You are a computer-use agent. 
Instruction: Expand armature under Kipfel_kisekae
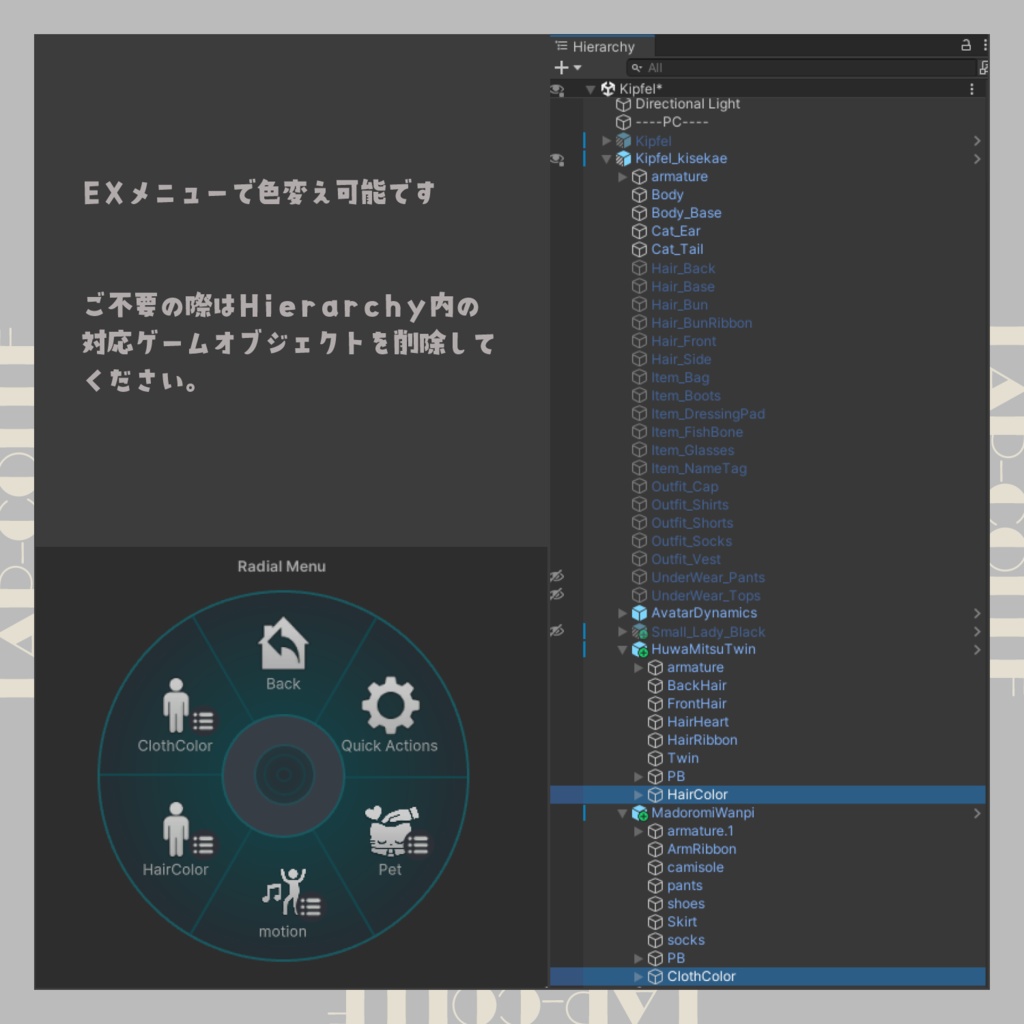point(622,176)
